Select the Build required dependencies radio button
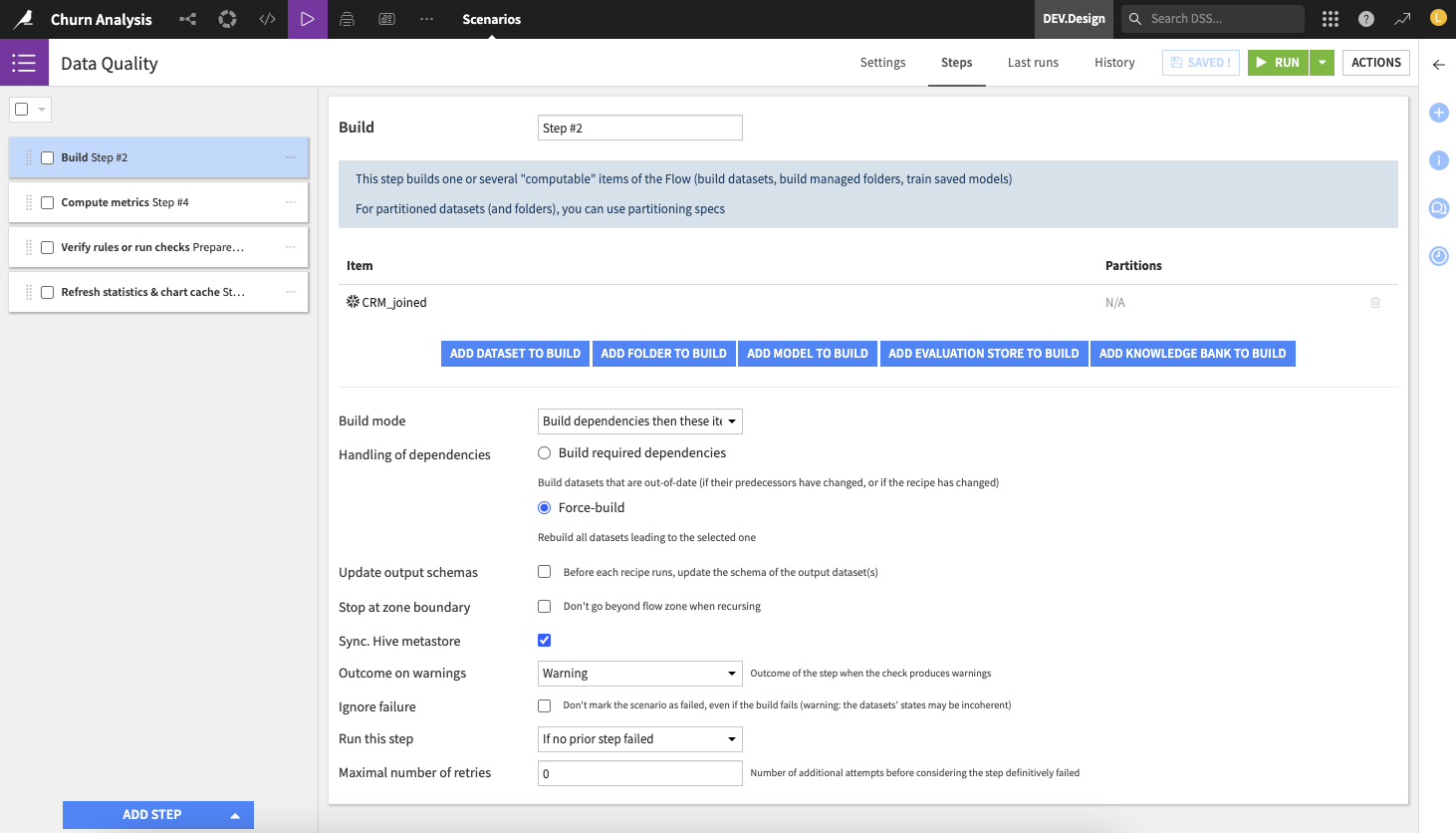The width and height of the screenshot is (1456, 833). [x=544, y=452]
